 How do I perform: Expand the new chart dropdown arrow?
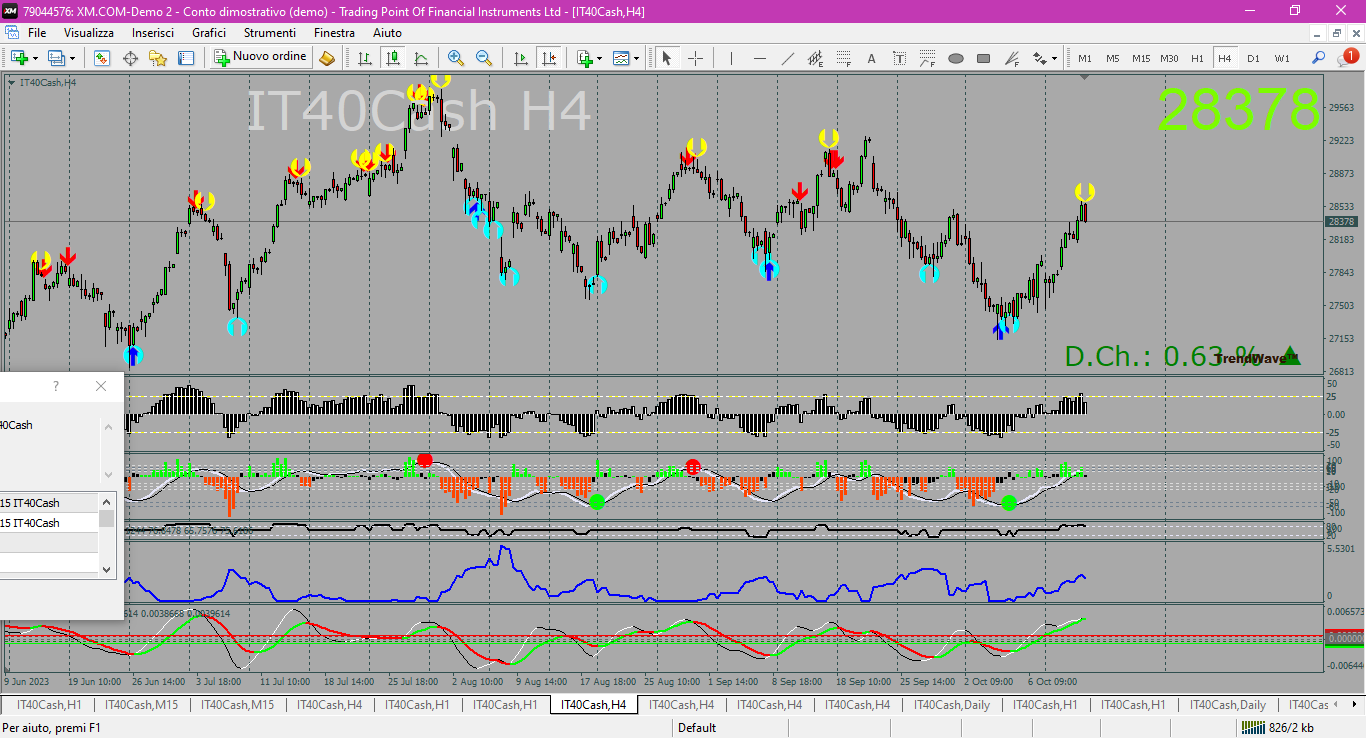click(x=36, y=58)
